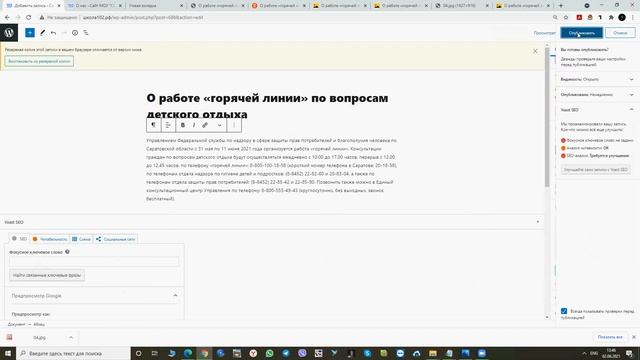
Task: Open Viber from the taskbar
Action: coord(302,353)
